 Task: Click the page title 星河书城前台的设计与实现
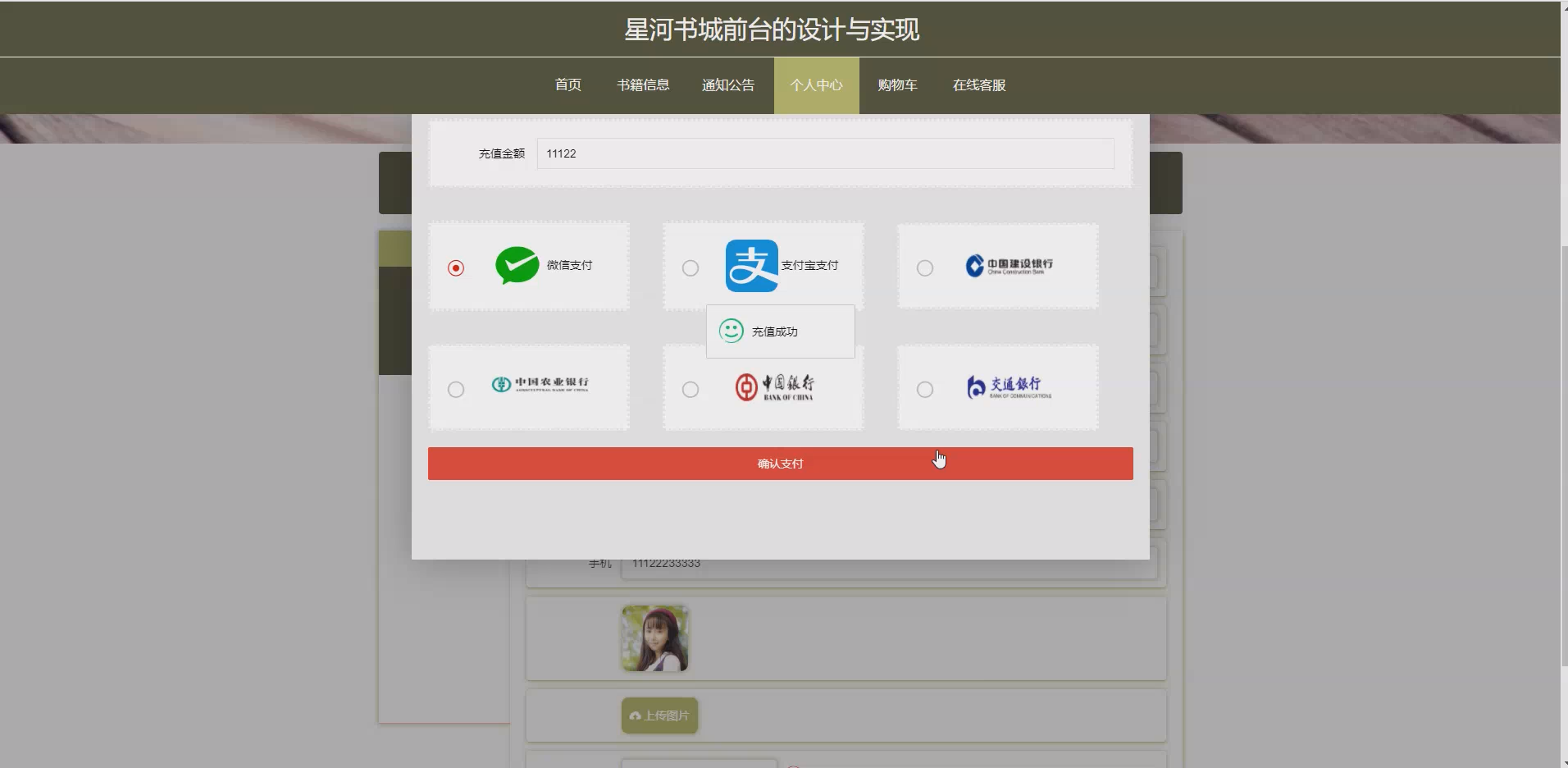pyautogui.click(x=772, y=30)
